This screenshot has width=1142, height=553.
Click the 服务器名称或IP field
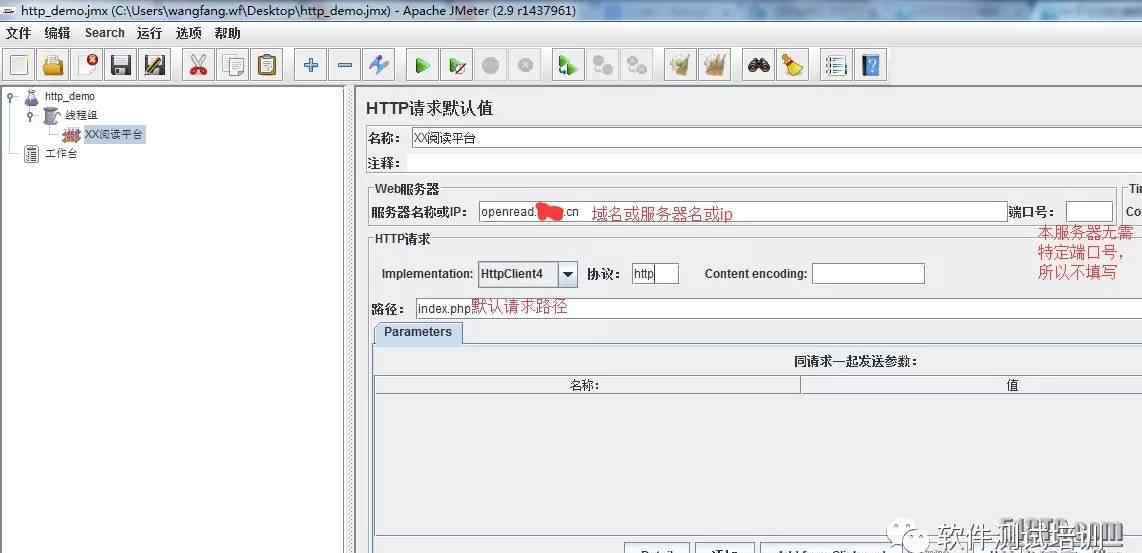click(x=743, y=212)
